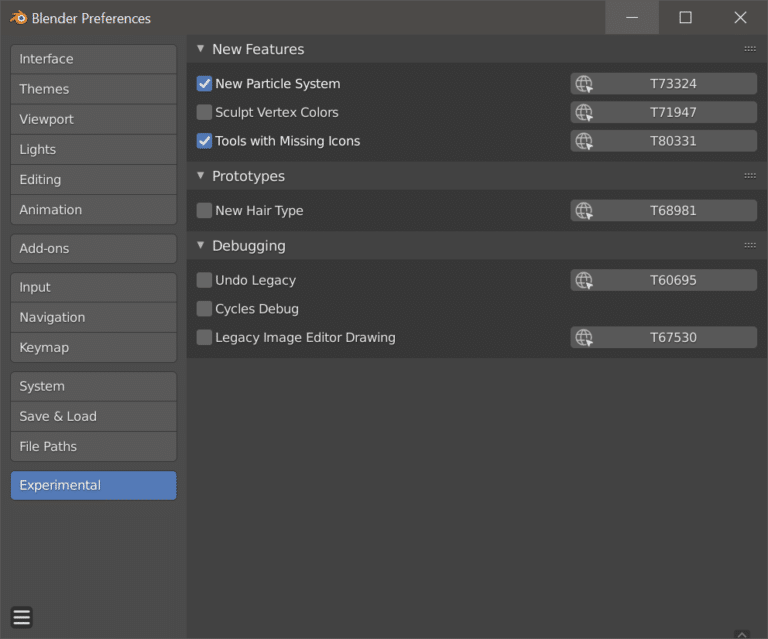Switch to the Themes preferences tab
This screenshot has width=768, height=639.
click(94, 89)
